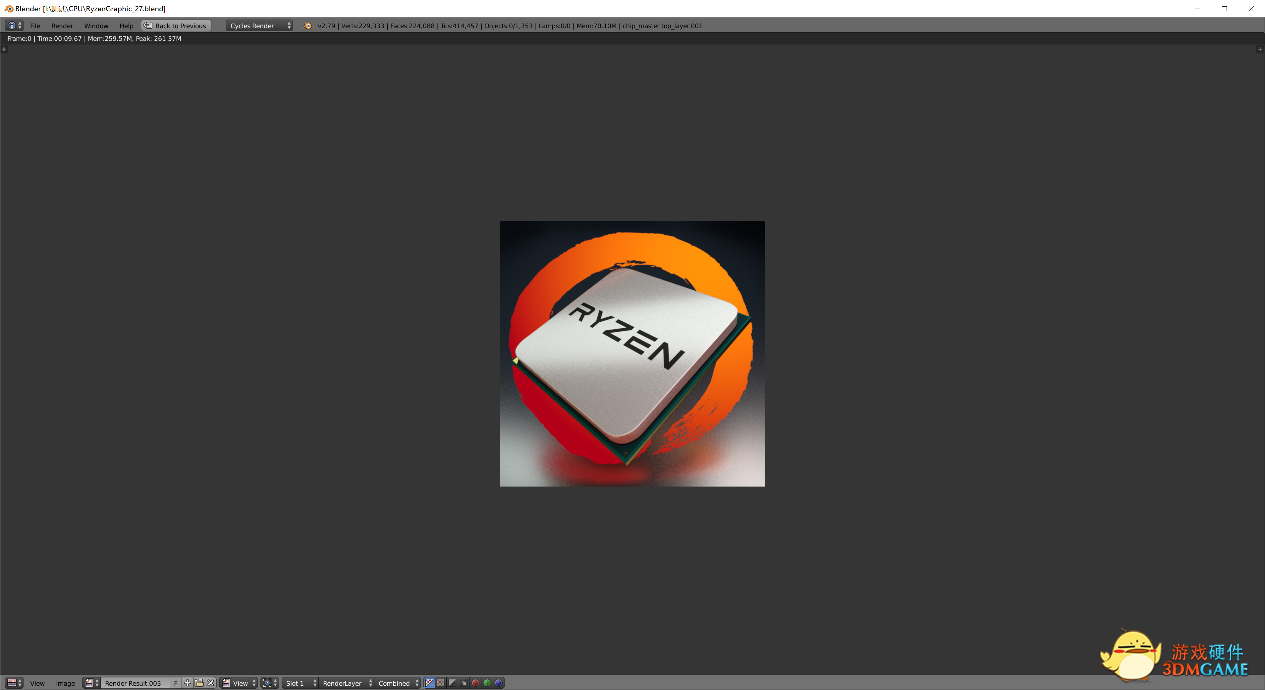Click the Blender title bar icon
1265x690 pixels.
(x=9, y=8)
